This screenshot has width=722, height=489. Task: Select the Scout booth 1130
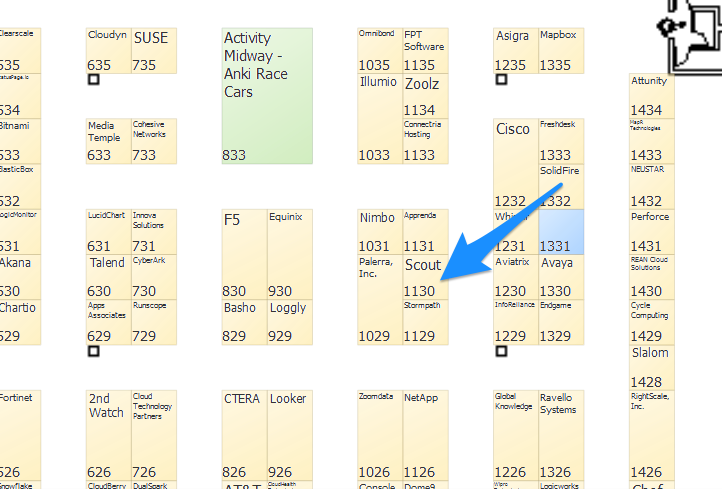(425, 277)
